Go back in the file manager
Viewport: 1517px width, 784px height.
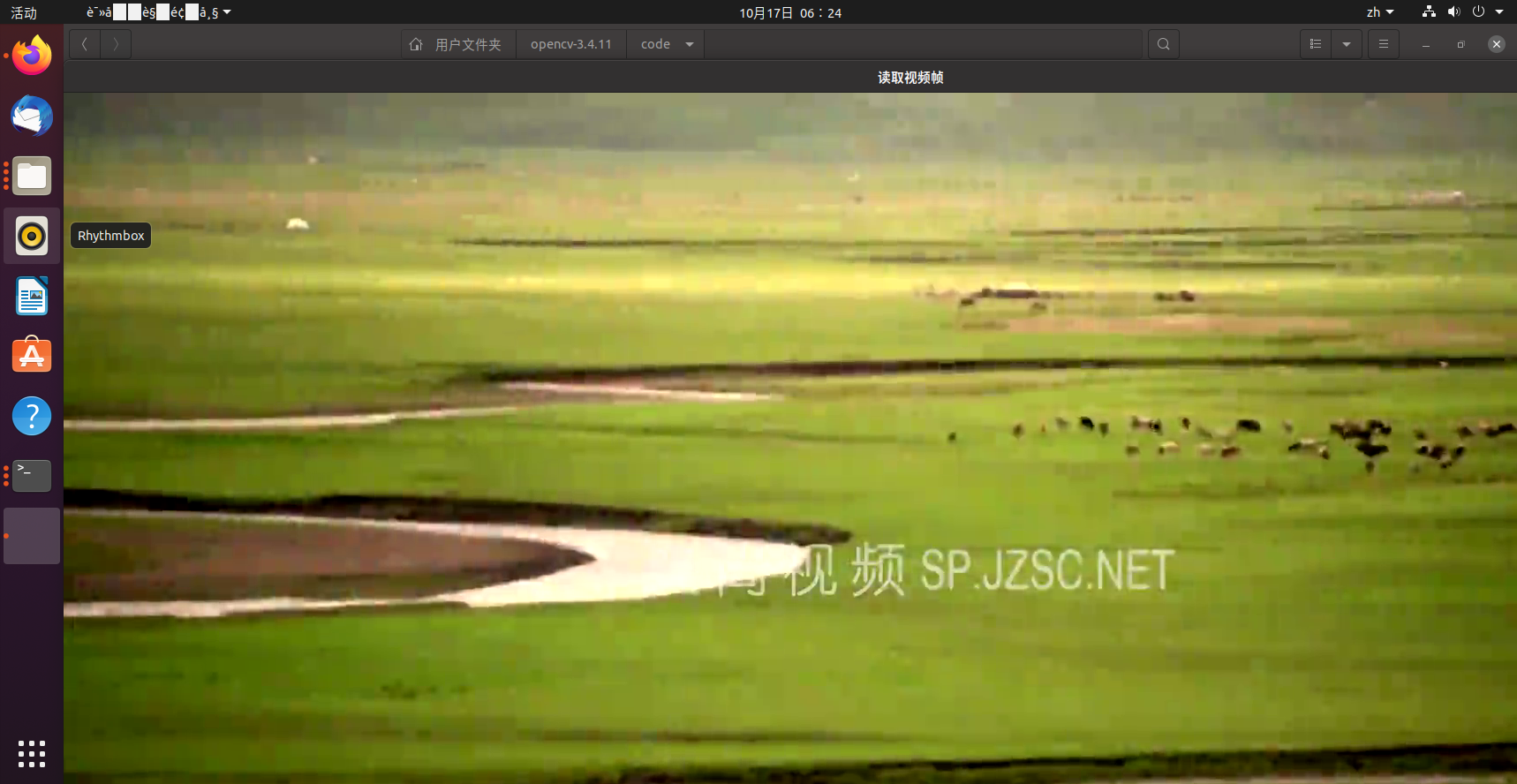click(x=85, y=44)
